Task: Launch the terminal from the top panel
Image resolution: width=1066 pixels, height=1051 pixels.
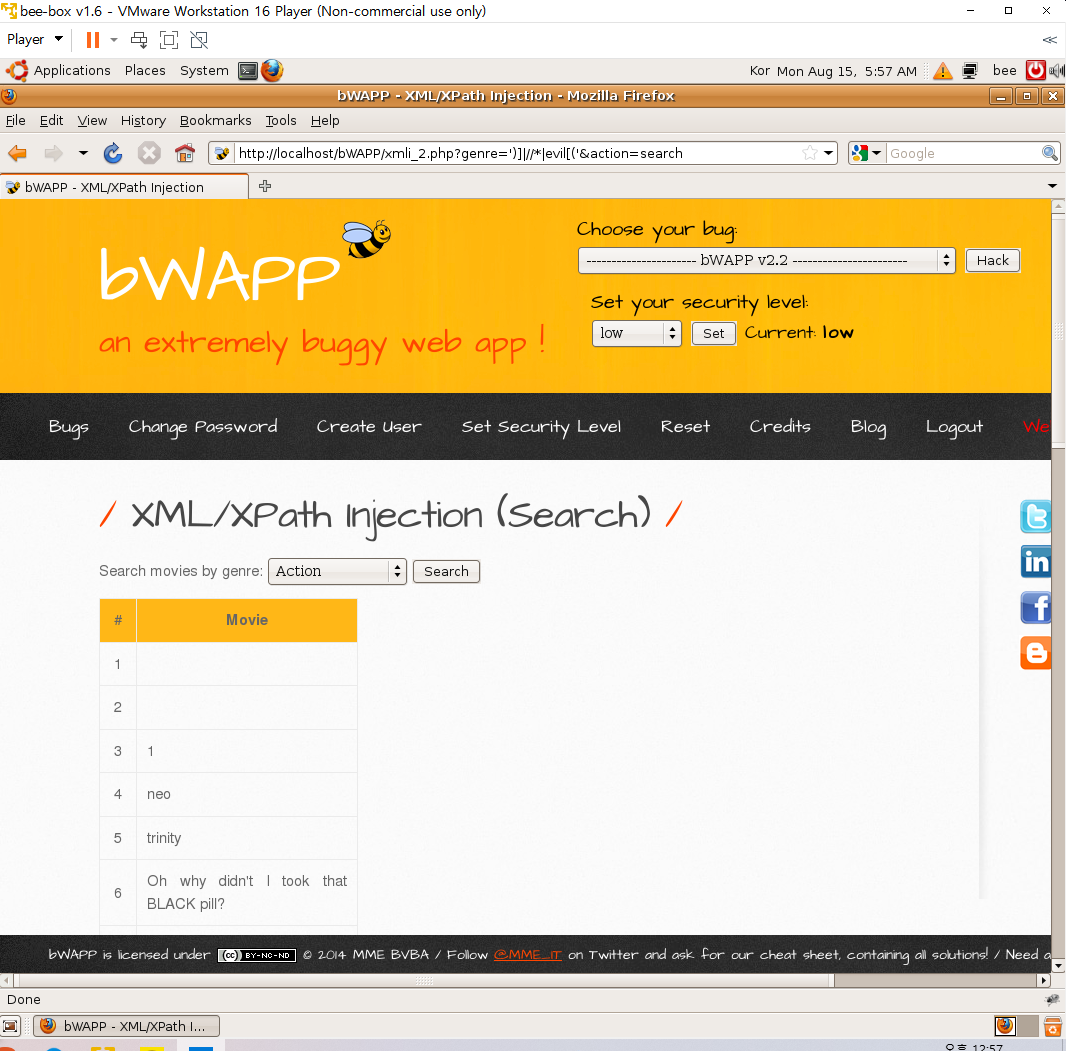Action: pyautogui.click(x=248, y=71)
